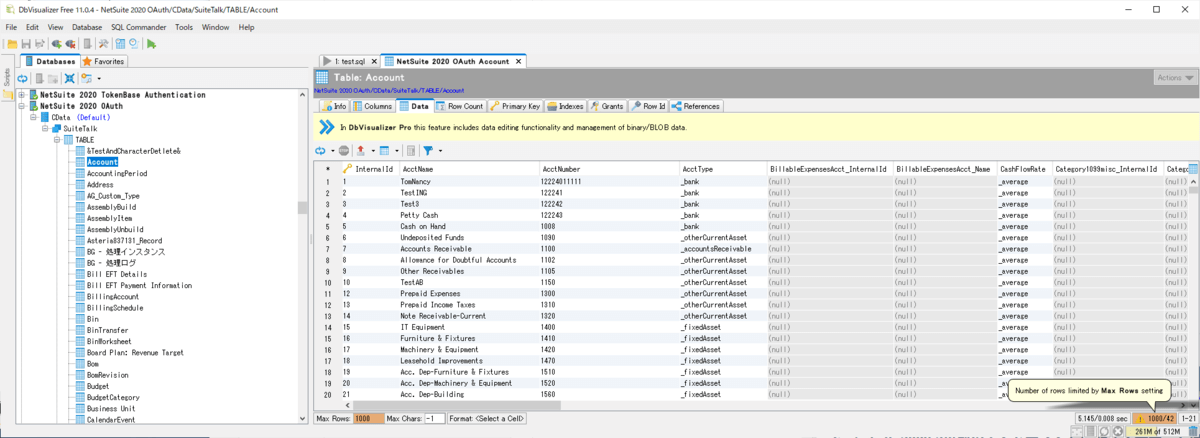The image size is (1200, 438).
Task: Expand NetSuite 2020 TokenBase Authentication node
Action: 21,95
